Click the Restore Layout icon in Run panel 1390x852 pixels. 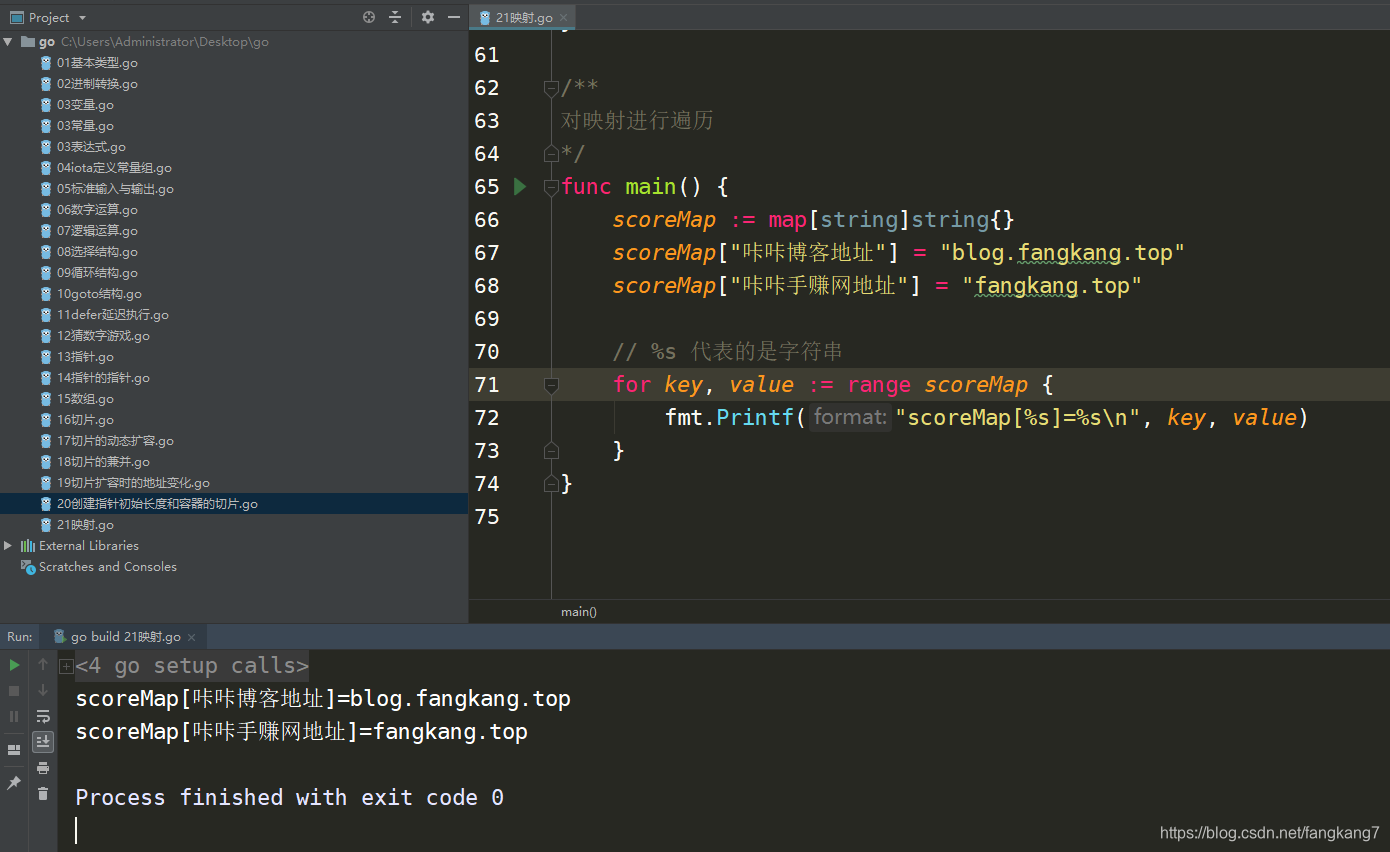tap(14, 749)
